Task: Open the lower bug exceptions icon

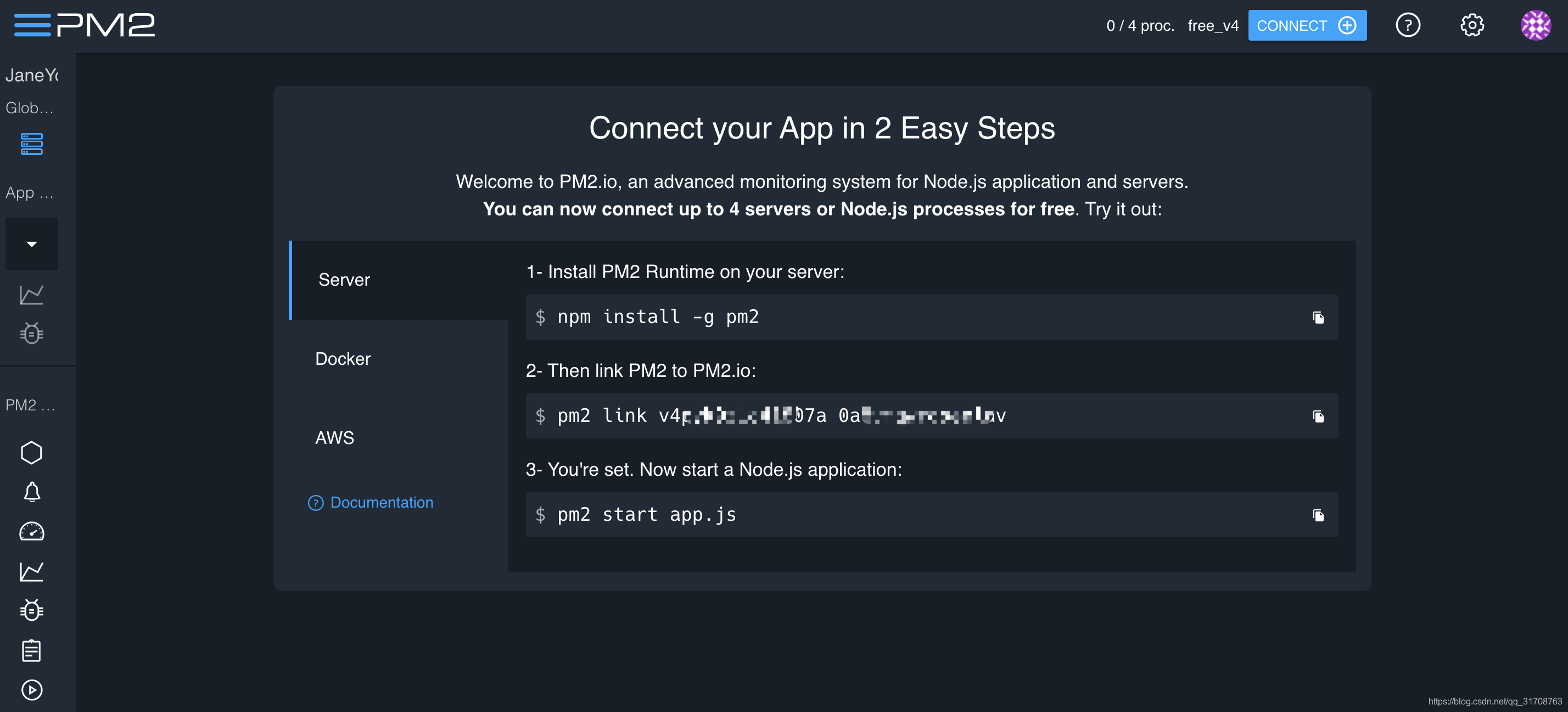Action: click(32, 610)
